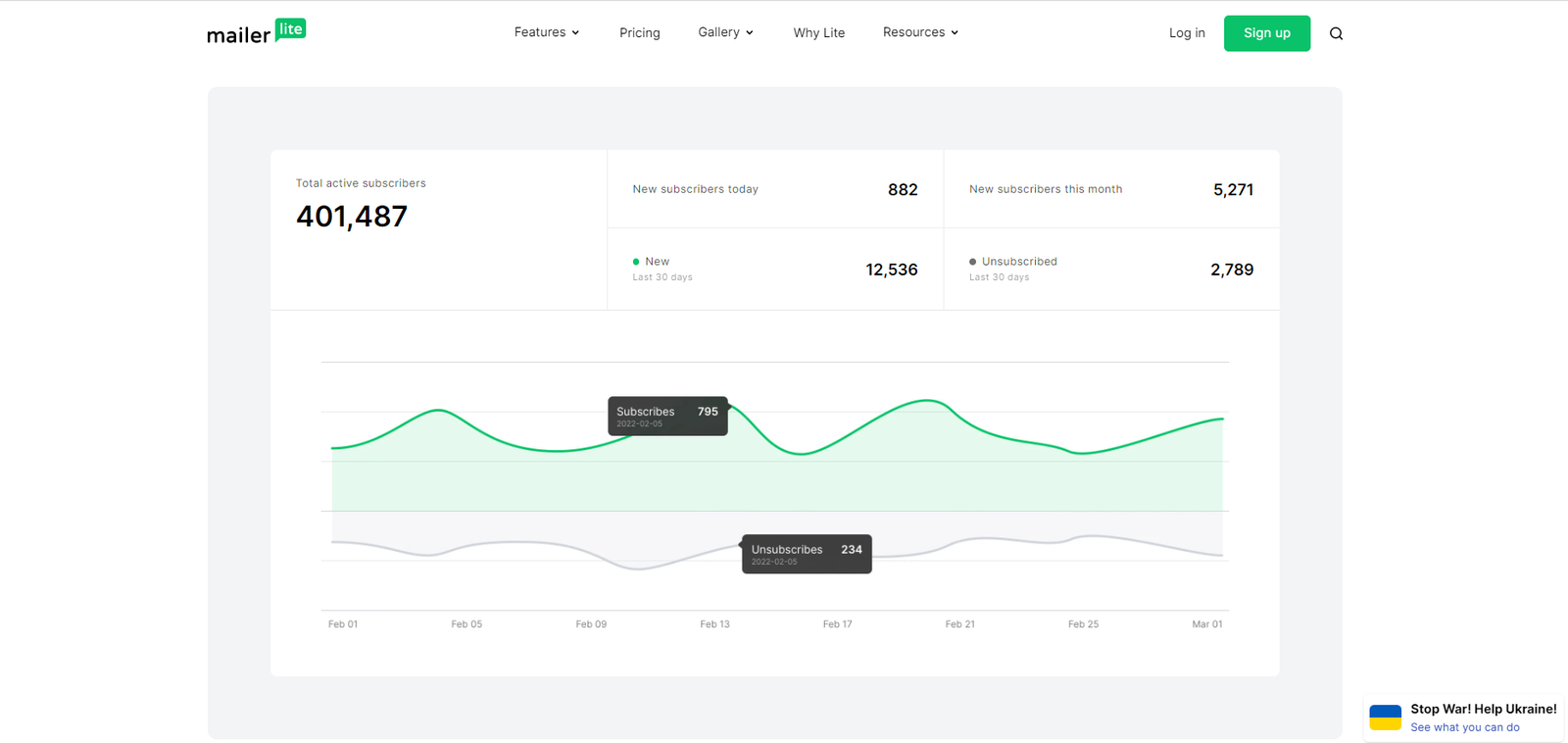Click the Feb 21 axis label
Screen dimensions: 1568x743
tap(960, 624)
